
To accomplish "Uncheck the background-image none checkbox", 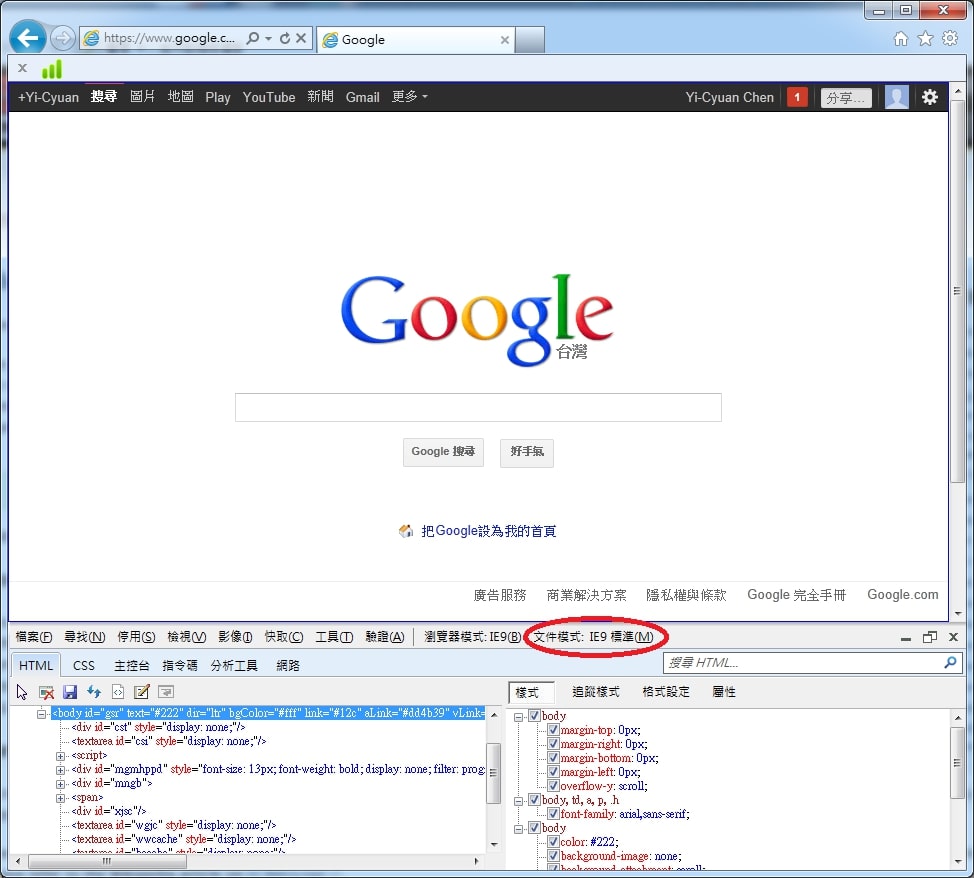I will [x=553, y=856].
